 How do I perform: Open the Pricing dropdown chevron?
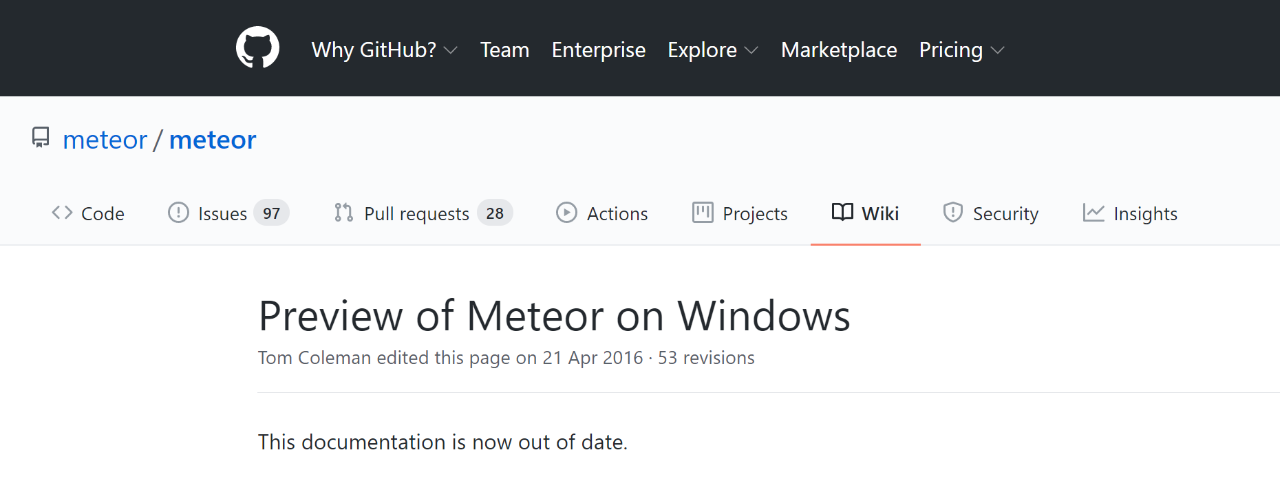pyautogui.click(x=997, y=50)
